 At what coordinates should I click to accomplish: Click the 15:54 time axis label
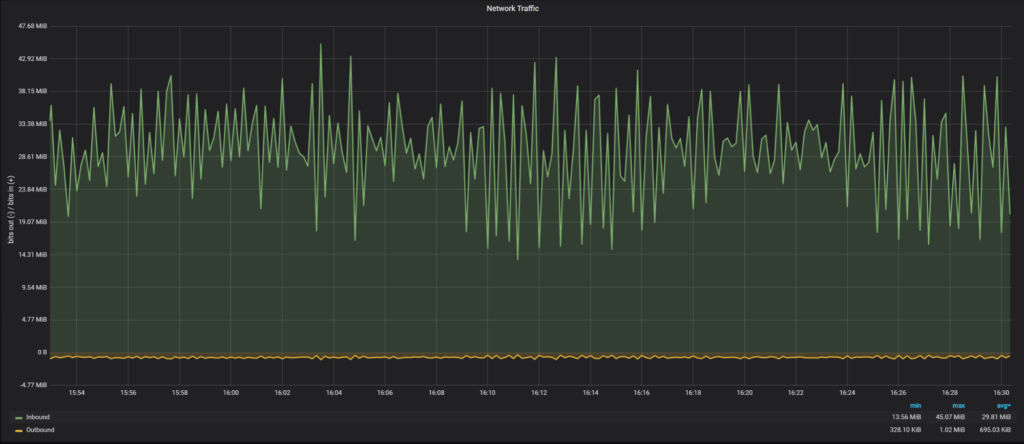77,393
